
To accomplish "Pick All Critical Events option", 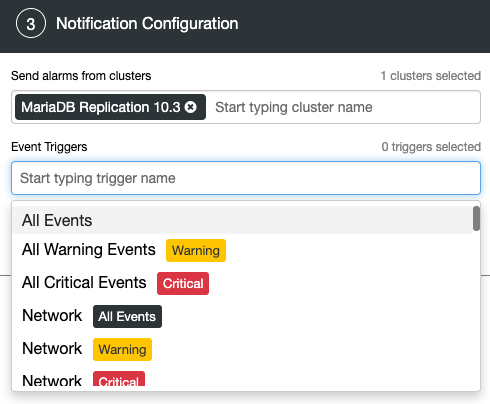I will (242, 283).
